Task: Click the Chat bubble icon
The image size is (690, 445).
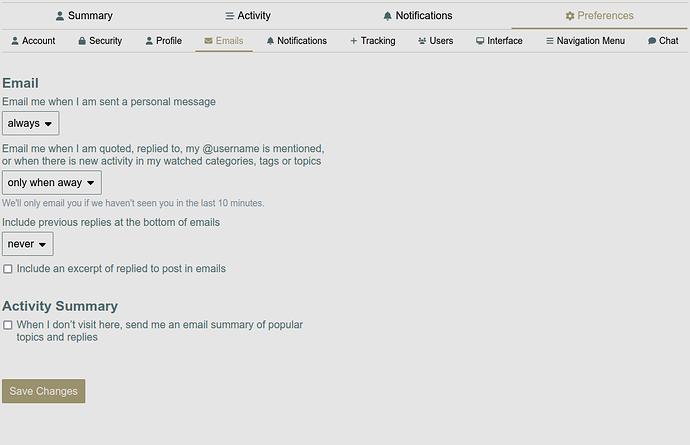Action: (x=652, y=41)
